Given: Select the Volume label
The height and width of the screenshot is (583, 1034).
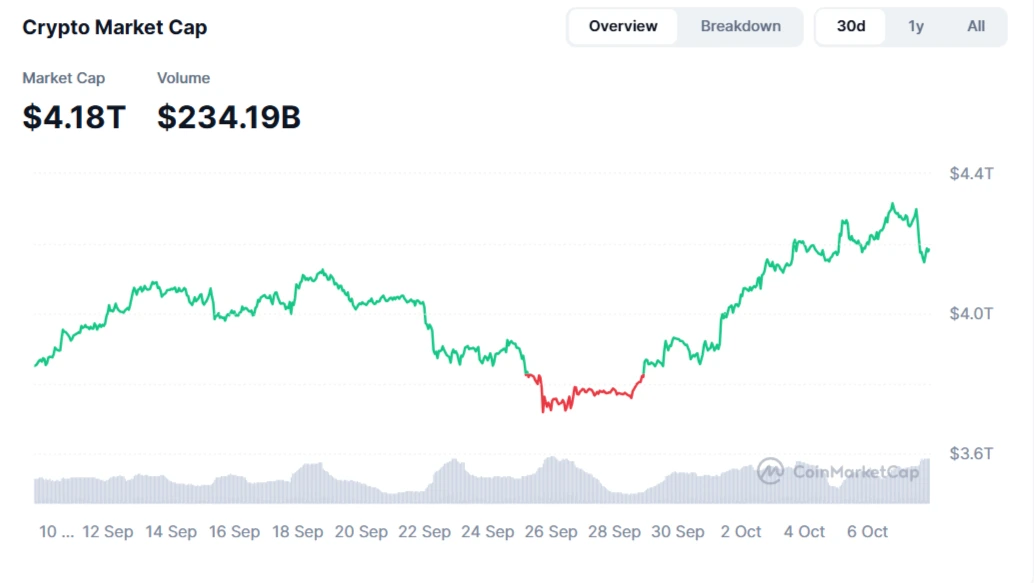Looking at the screenshot, I should pyautogui.click(x=183, y=78).
